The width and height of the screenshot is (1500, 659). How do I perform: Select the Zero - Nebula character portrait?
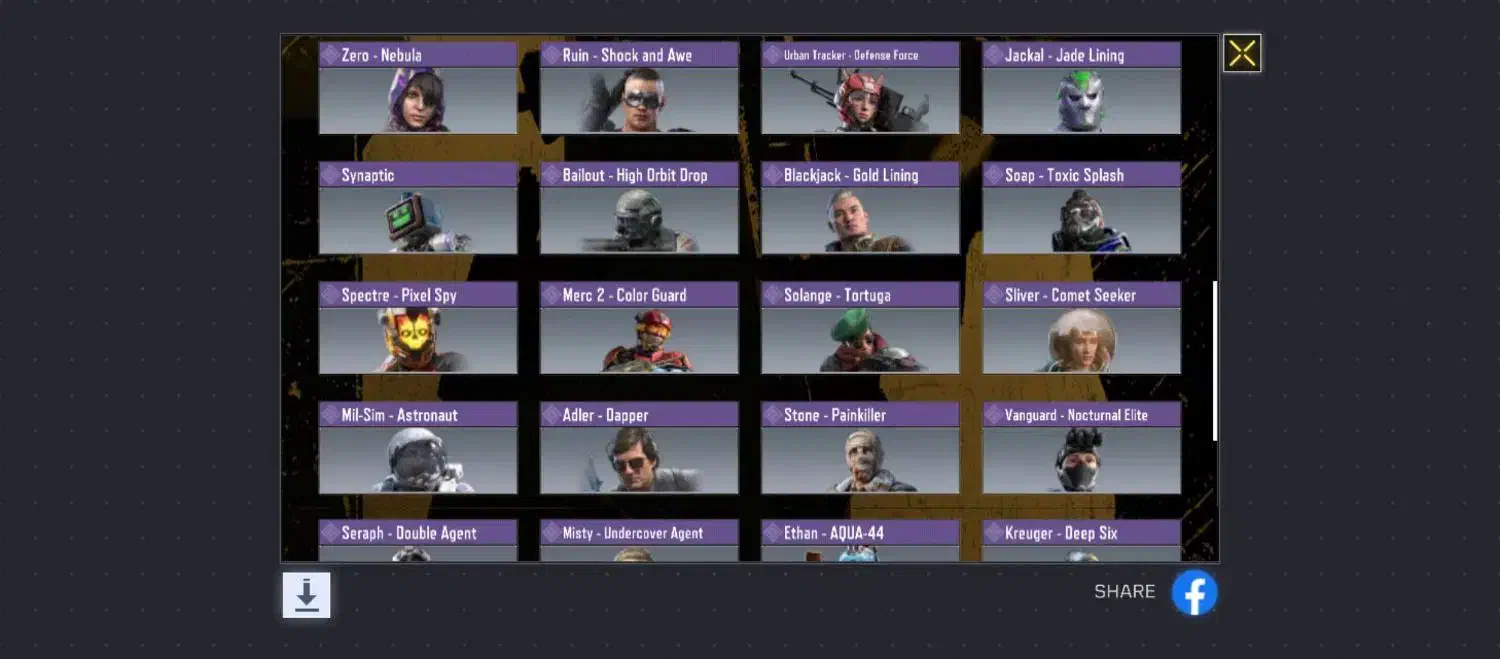coord(418,100)
